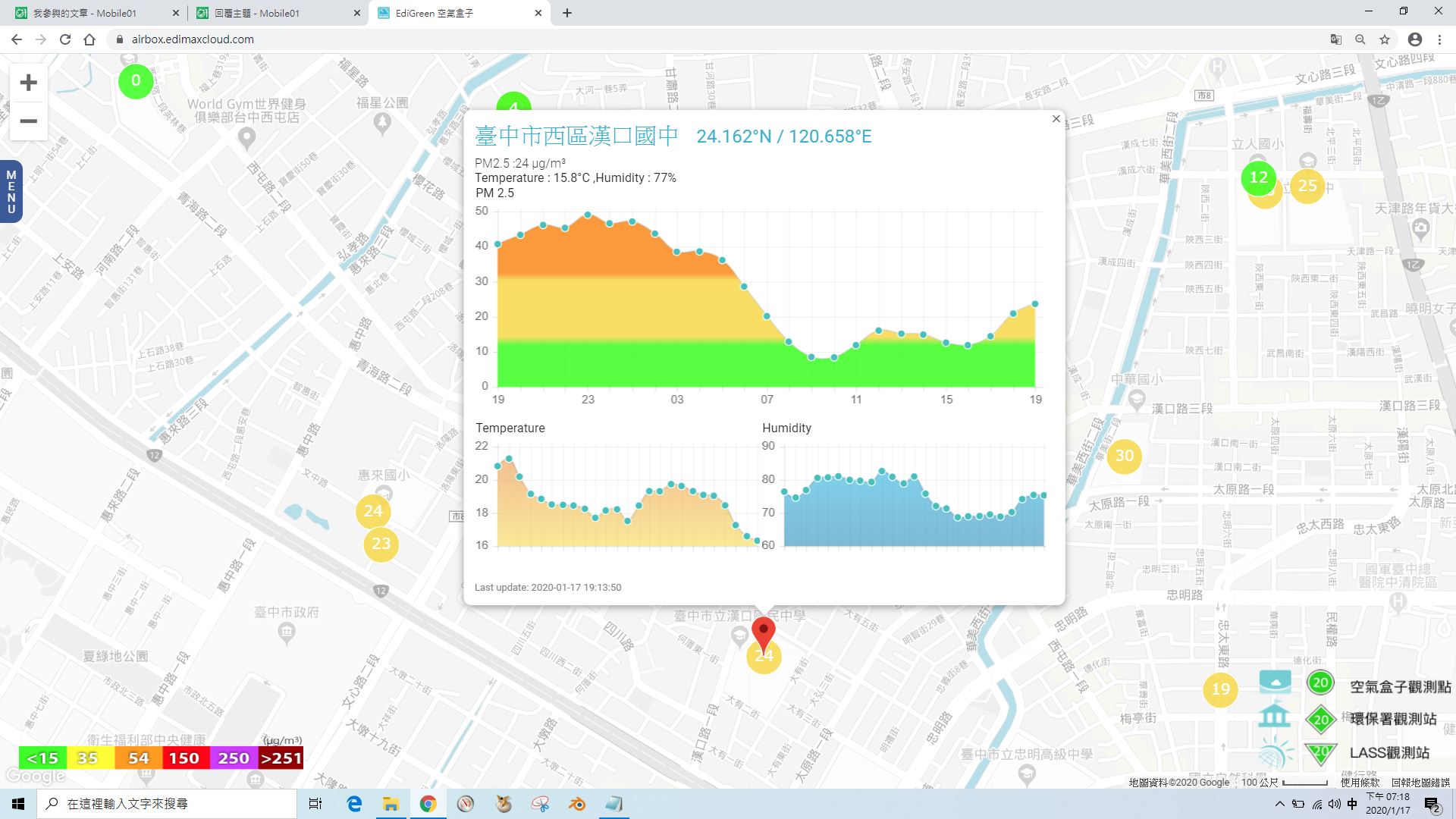
Task: Click the LASS觀測站 globe legend icon
Action: tap(1275, 752)
